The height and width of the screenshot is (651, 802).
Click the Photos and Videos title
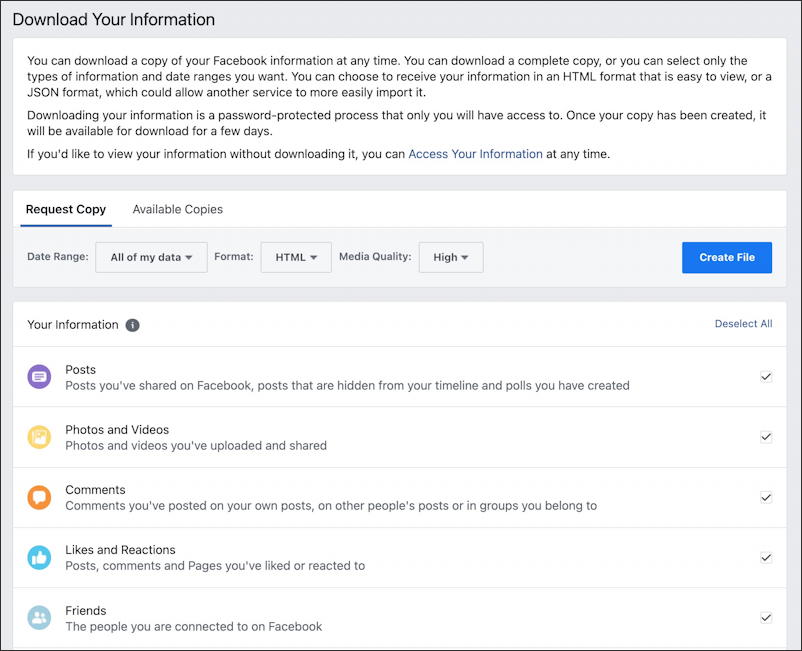point(117,430)
